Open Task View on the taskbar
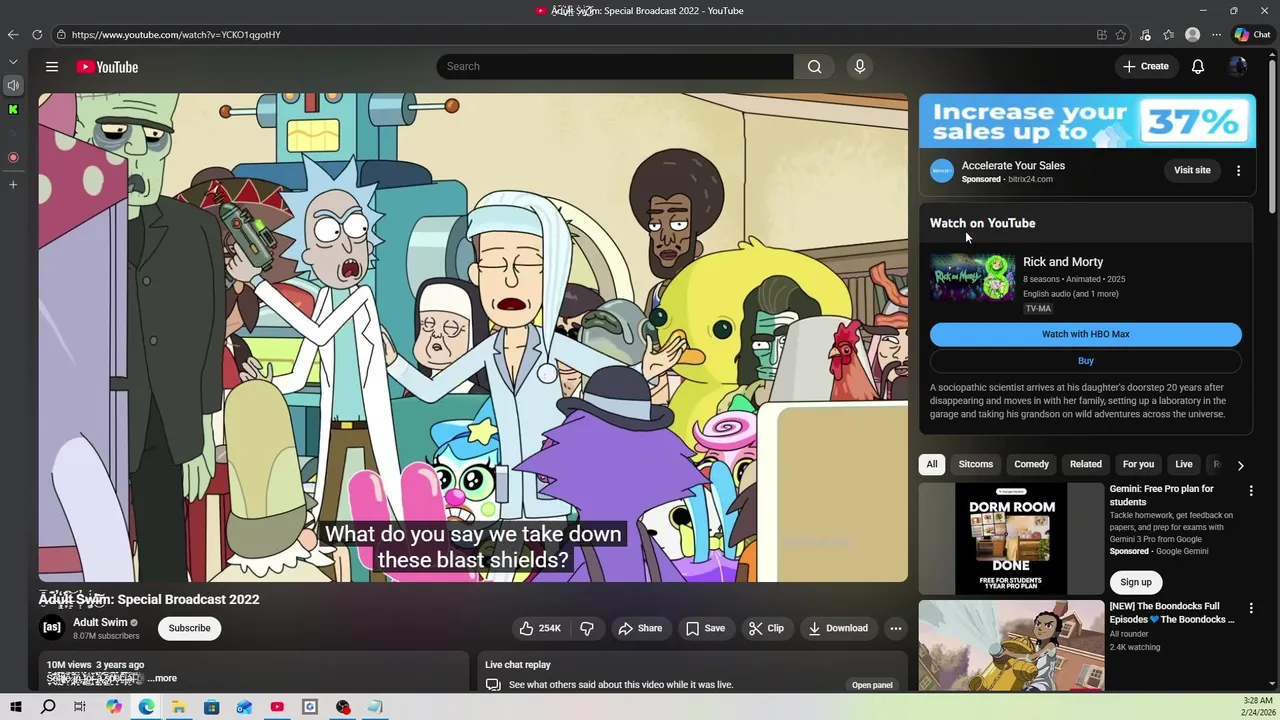The image size is (1280, 720). [x=80, y=707]
